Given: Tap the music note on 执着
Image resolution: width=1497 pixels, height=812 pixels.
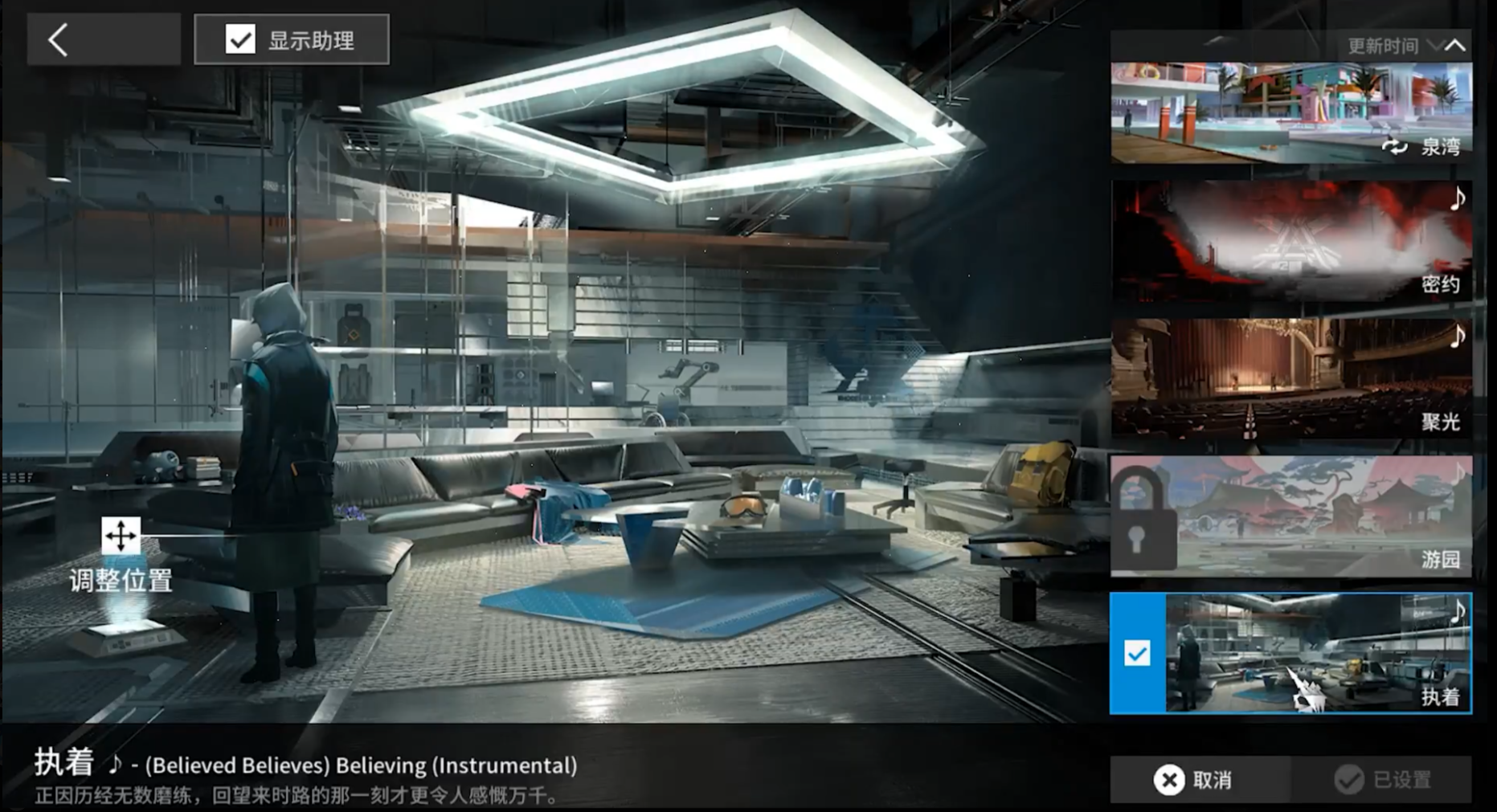Looking at the screenshot, I should [1458, 612].
